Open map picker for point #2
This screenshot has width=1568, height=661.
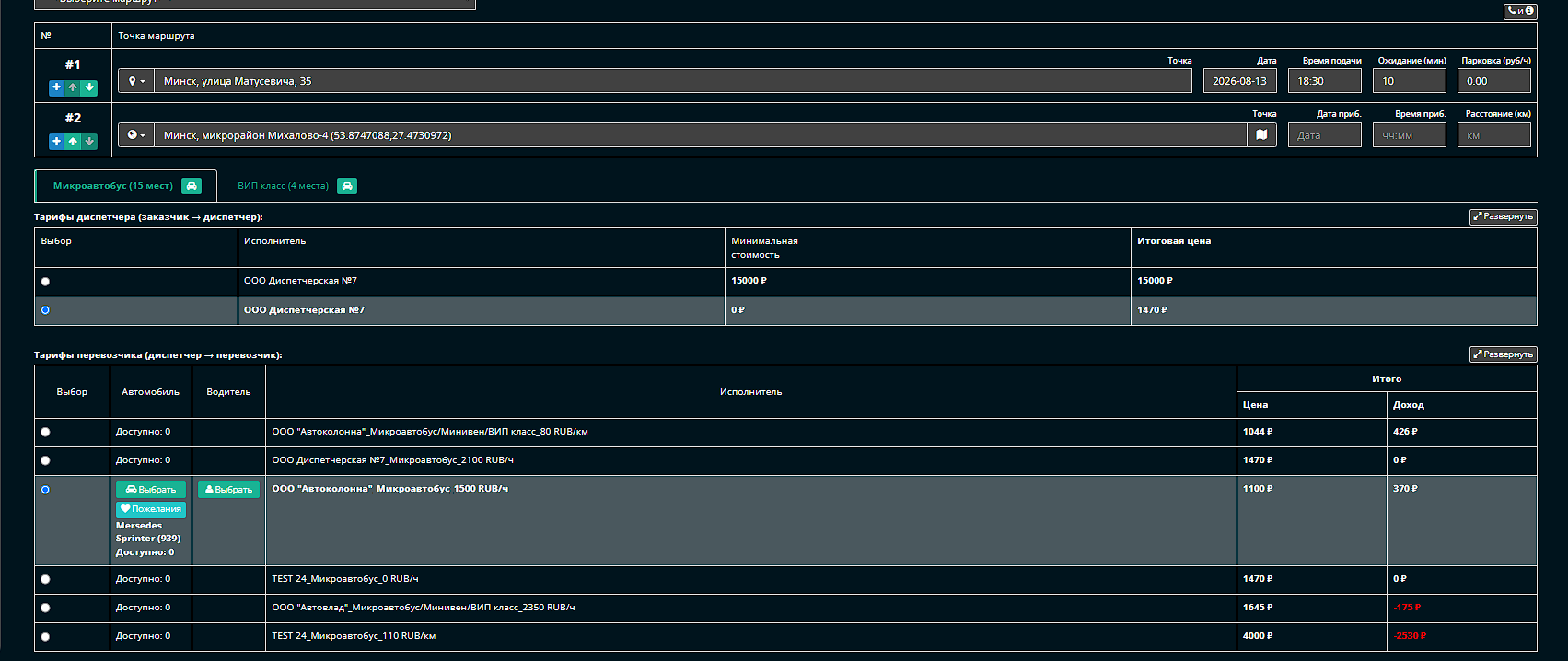coord(1261,135)
